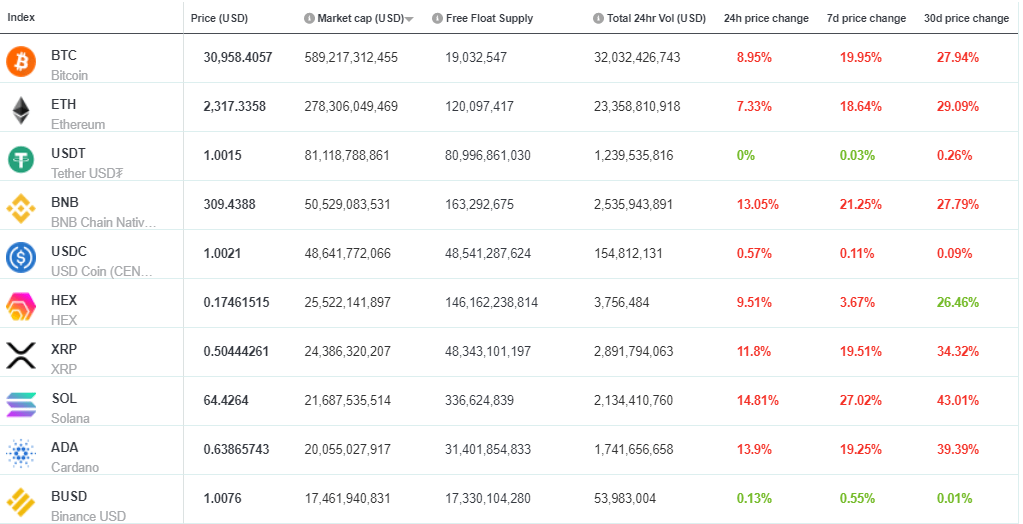This screenshot has height=524, width=1023.
Task: Open the USDT ticker link
Action: [69, 153]
